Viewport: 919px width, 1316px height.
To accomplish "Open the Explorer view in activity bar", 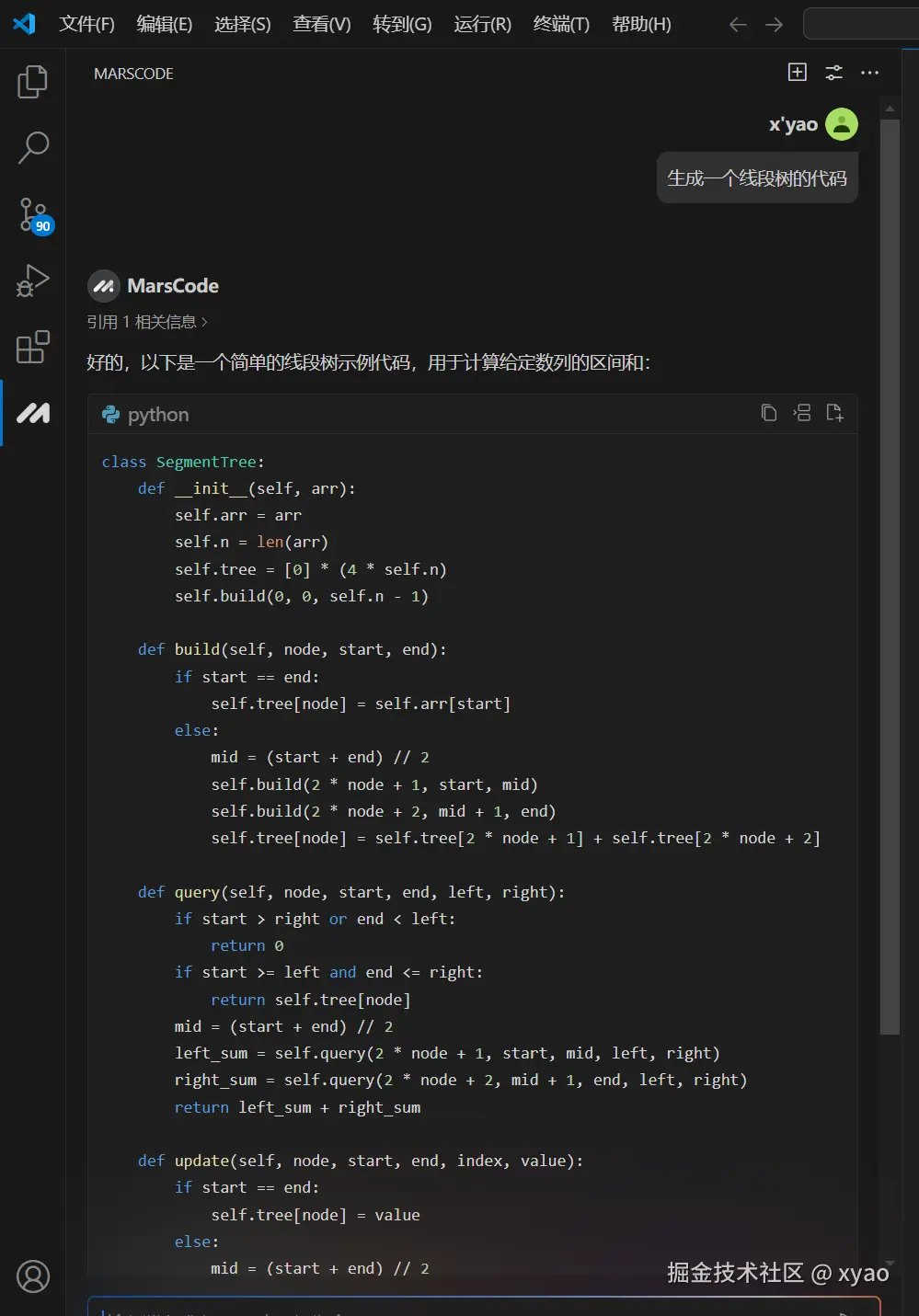I will (32, 82).
